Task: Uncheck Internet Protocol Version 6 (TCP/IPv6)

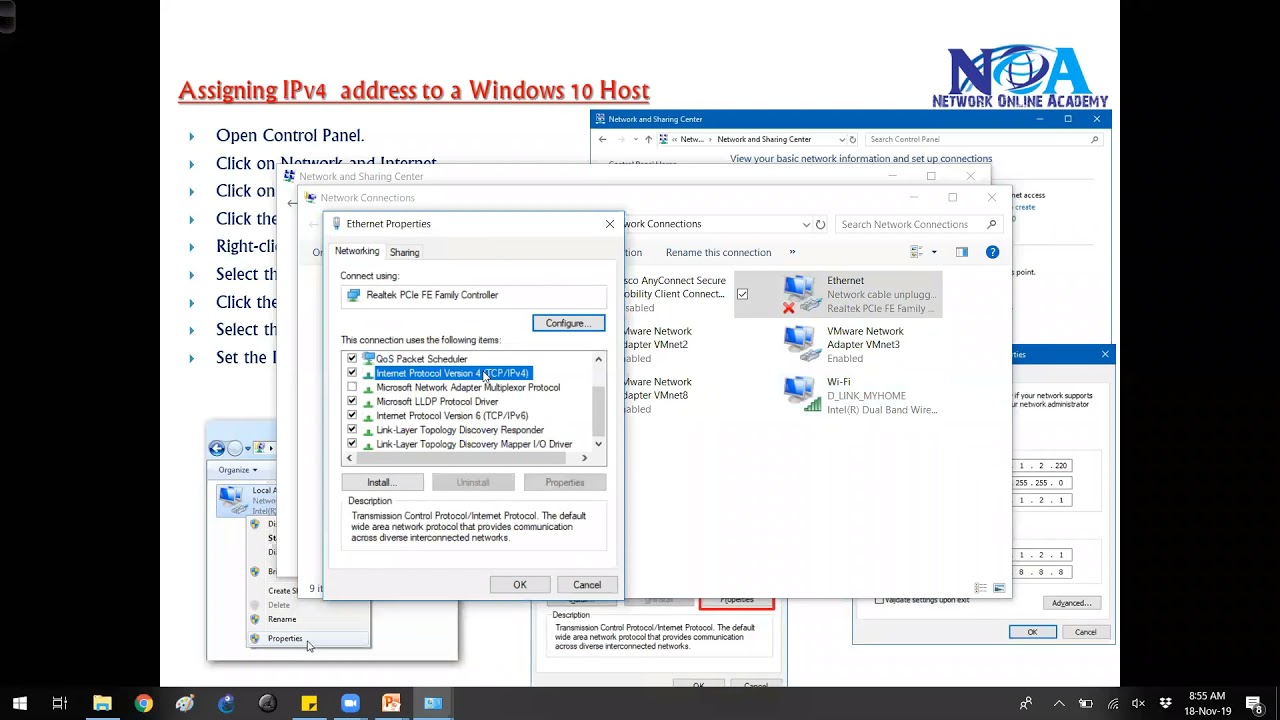Action: (352, 415)
